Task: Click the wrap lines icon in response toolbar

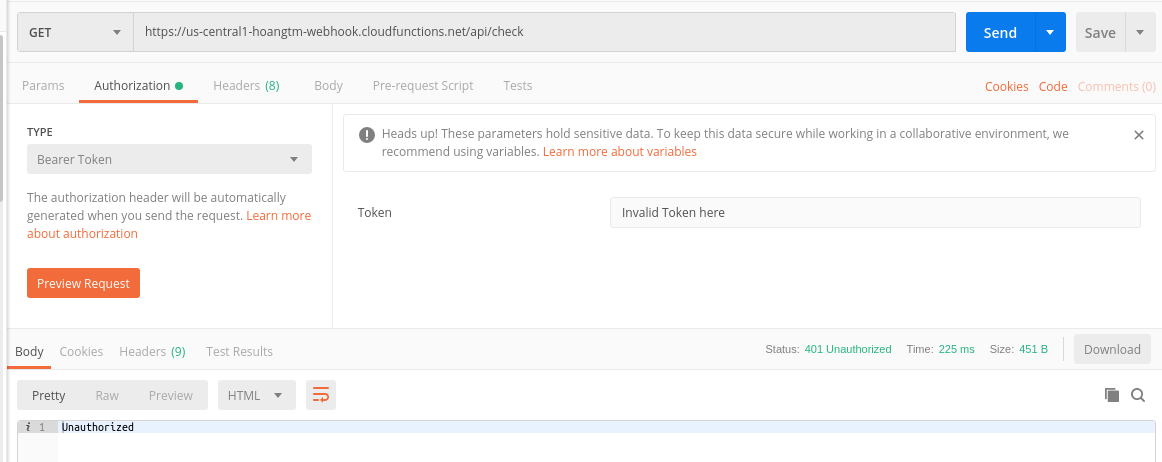Action: tap(321, 395)
